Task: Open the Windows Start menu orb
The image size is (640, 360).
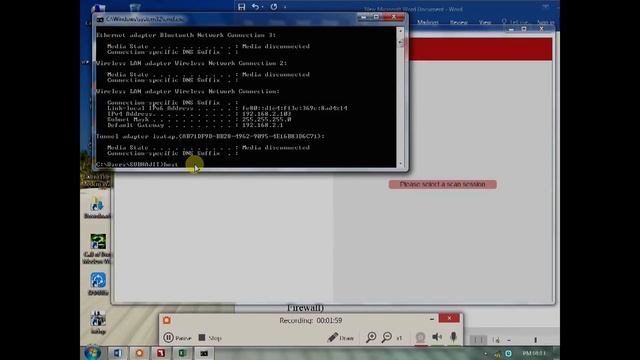Action: [x=93, y=353]
